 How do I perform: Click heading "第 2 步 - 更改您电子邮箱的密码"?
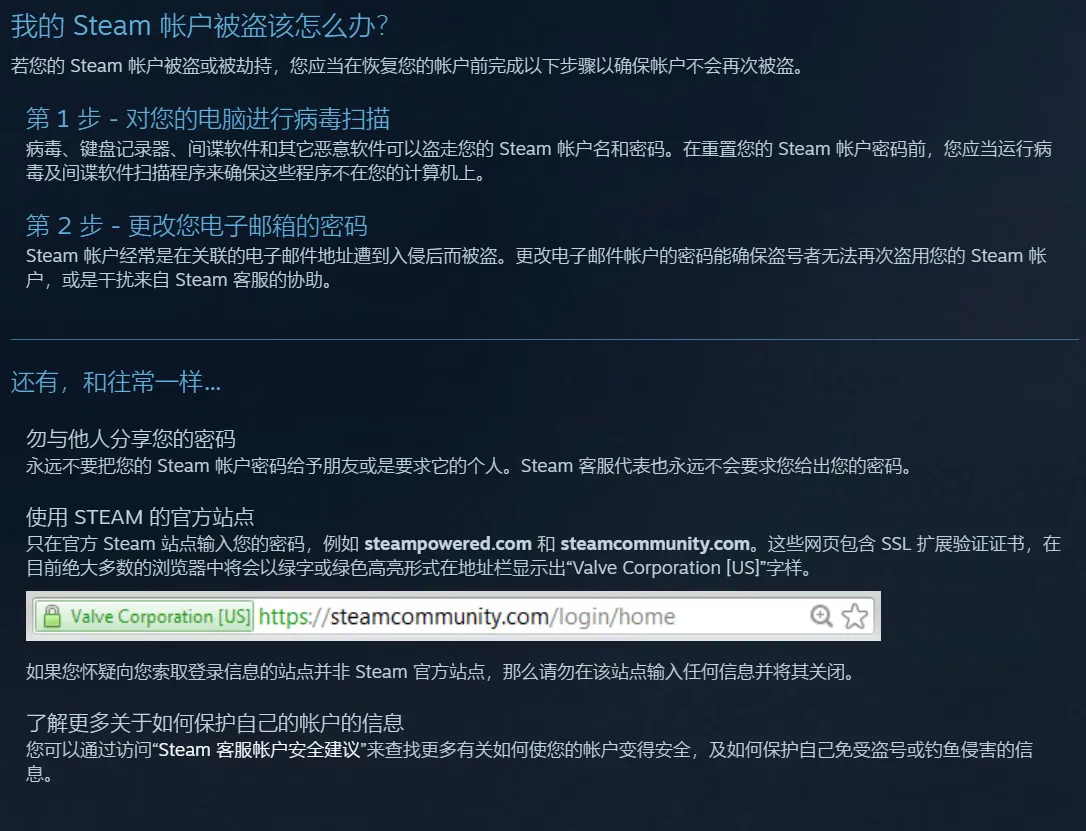(197, 226)
